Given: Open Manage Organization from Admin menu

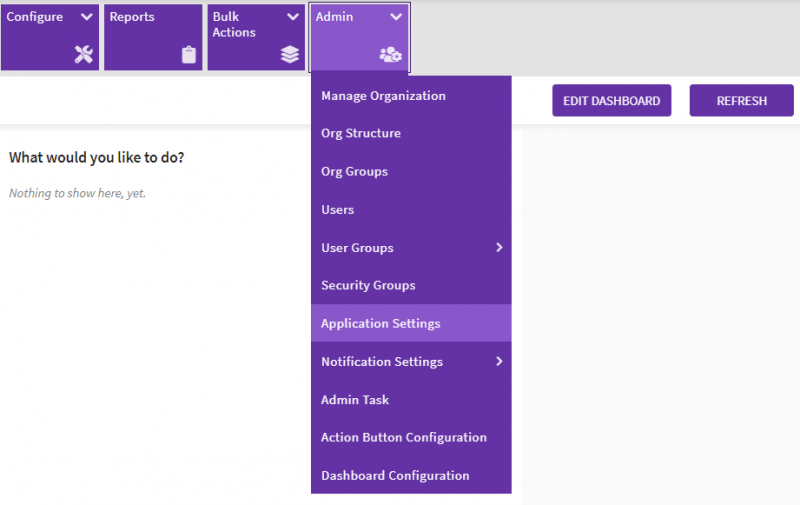Looking at the screenshot, I should pyautogui.click(x=383, y=96).
